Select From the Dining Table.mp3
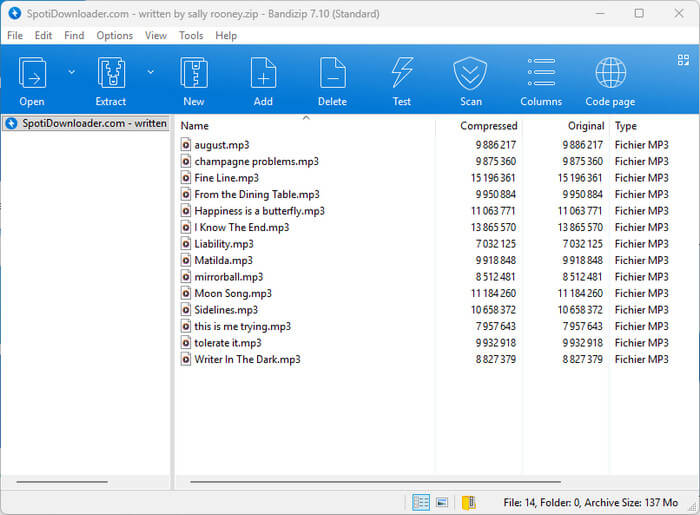The height and width of the screenshot is (515, 700). pos(257,194)
